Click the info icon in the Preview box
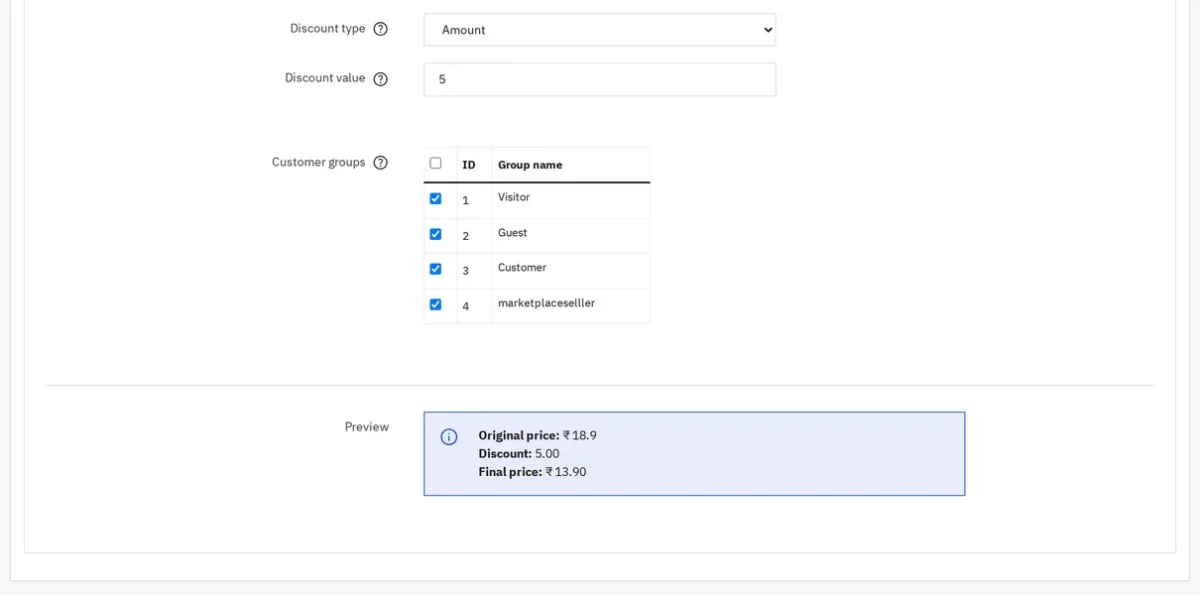Screen dimensions: 1200x595 tap(449, 437)
